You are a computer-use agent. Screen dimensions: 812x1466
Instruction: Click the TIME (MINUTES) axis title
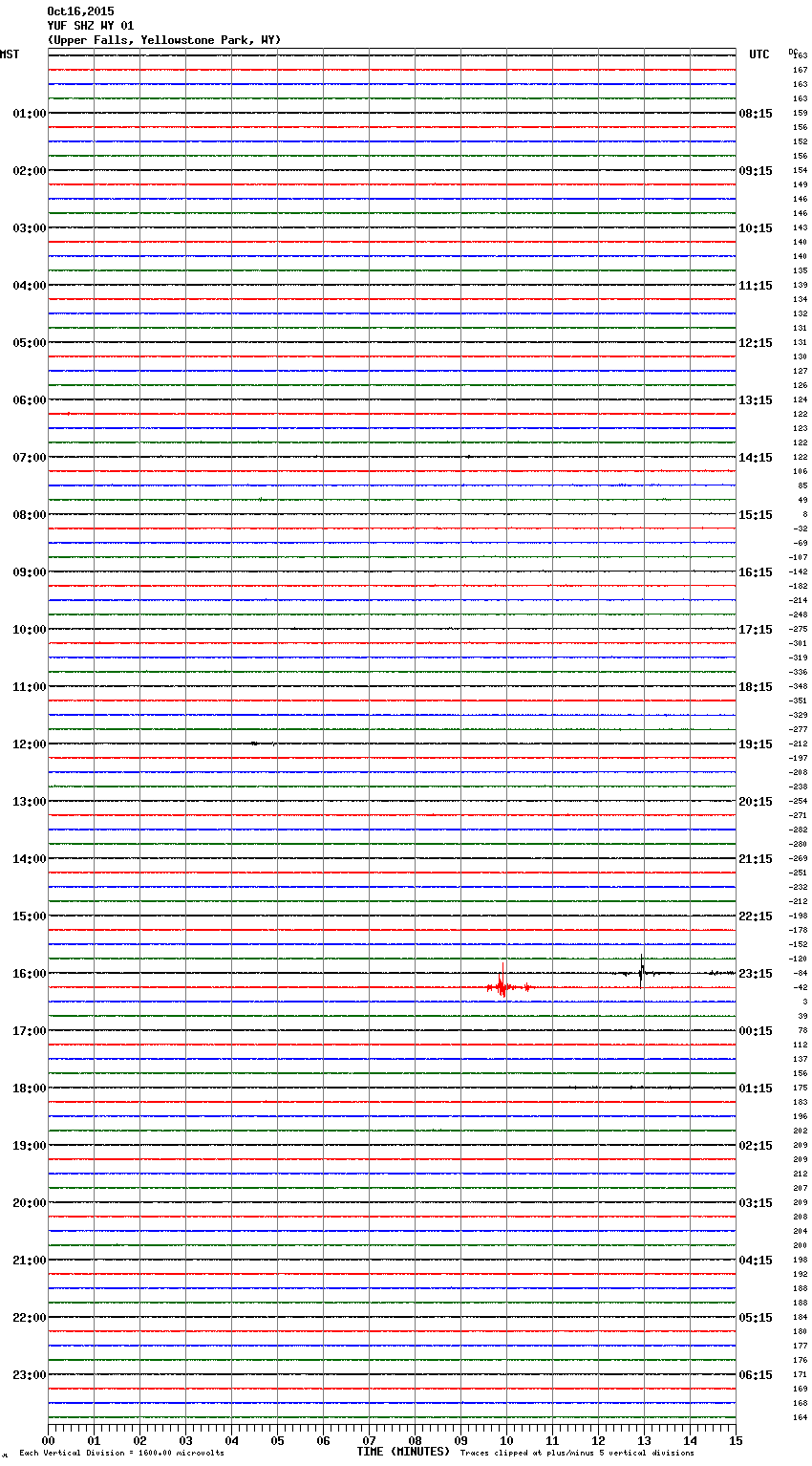coord(403,1452)
